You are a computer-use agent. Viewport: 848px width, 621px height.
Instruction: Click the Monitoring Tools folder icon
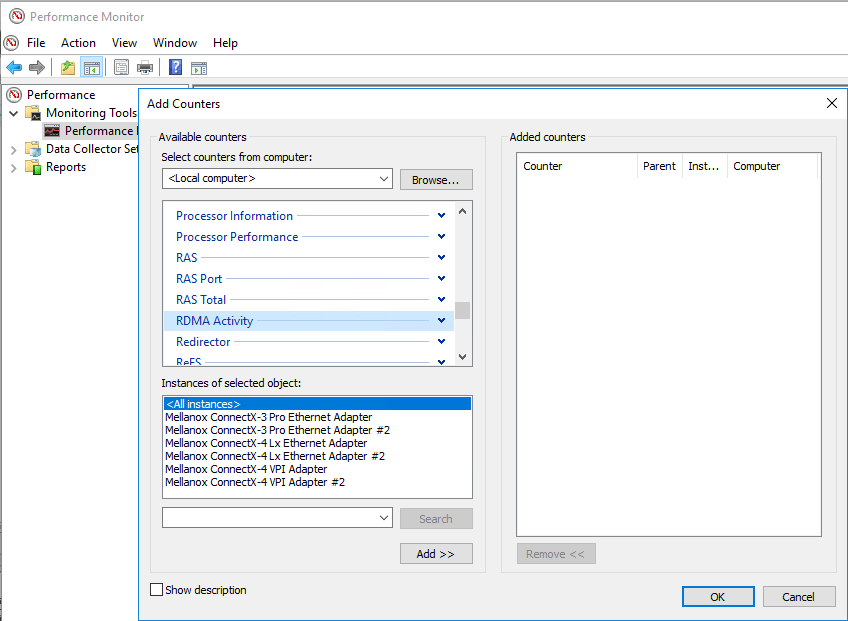coord(33,113)
